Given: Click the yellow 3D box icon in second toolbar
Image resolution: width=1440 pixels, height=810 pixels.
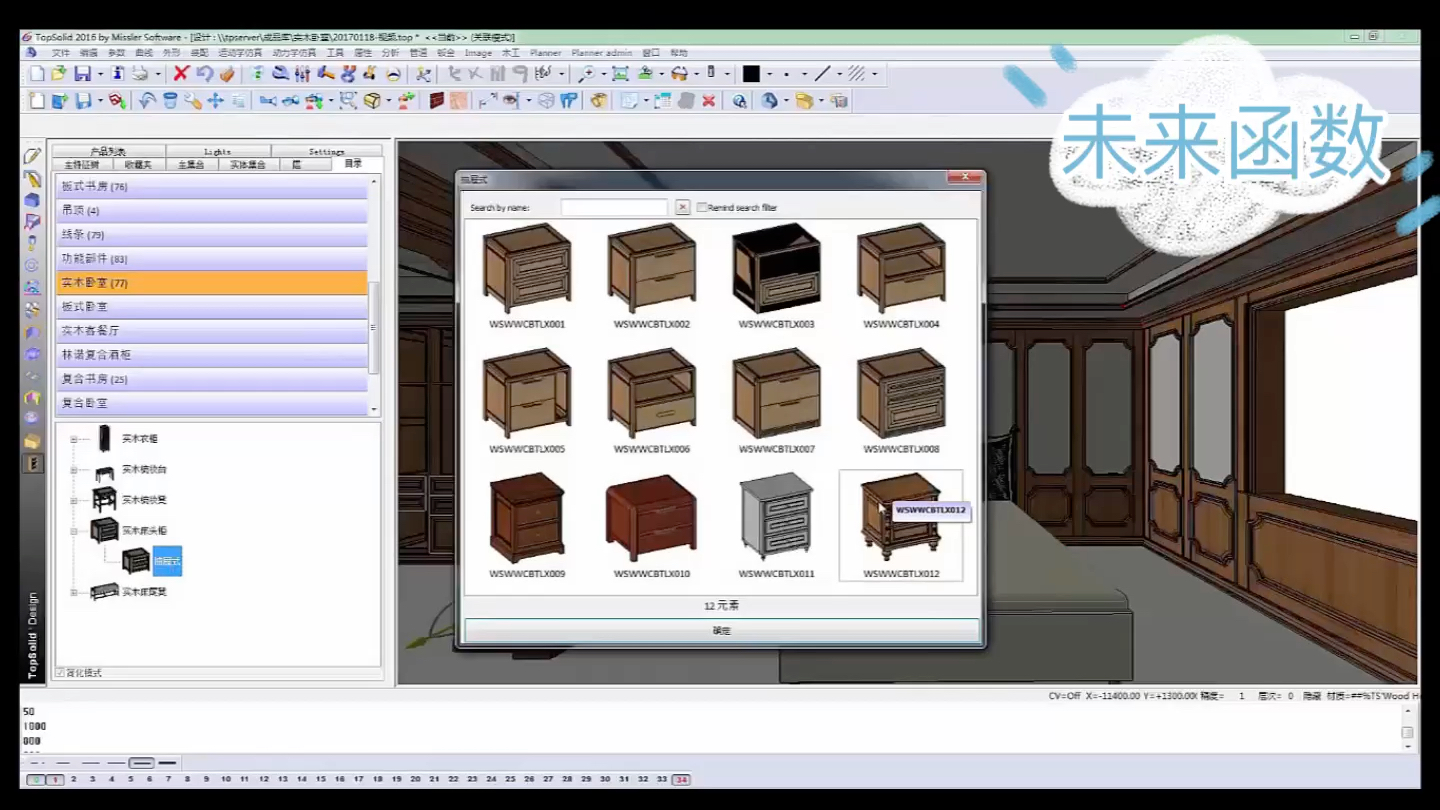Looking at the screenshot, I should click(372, 101).
